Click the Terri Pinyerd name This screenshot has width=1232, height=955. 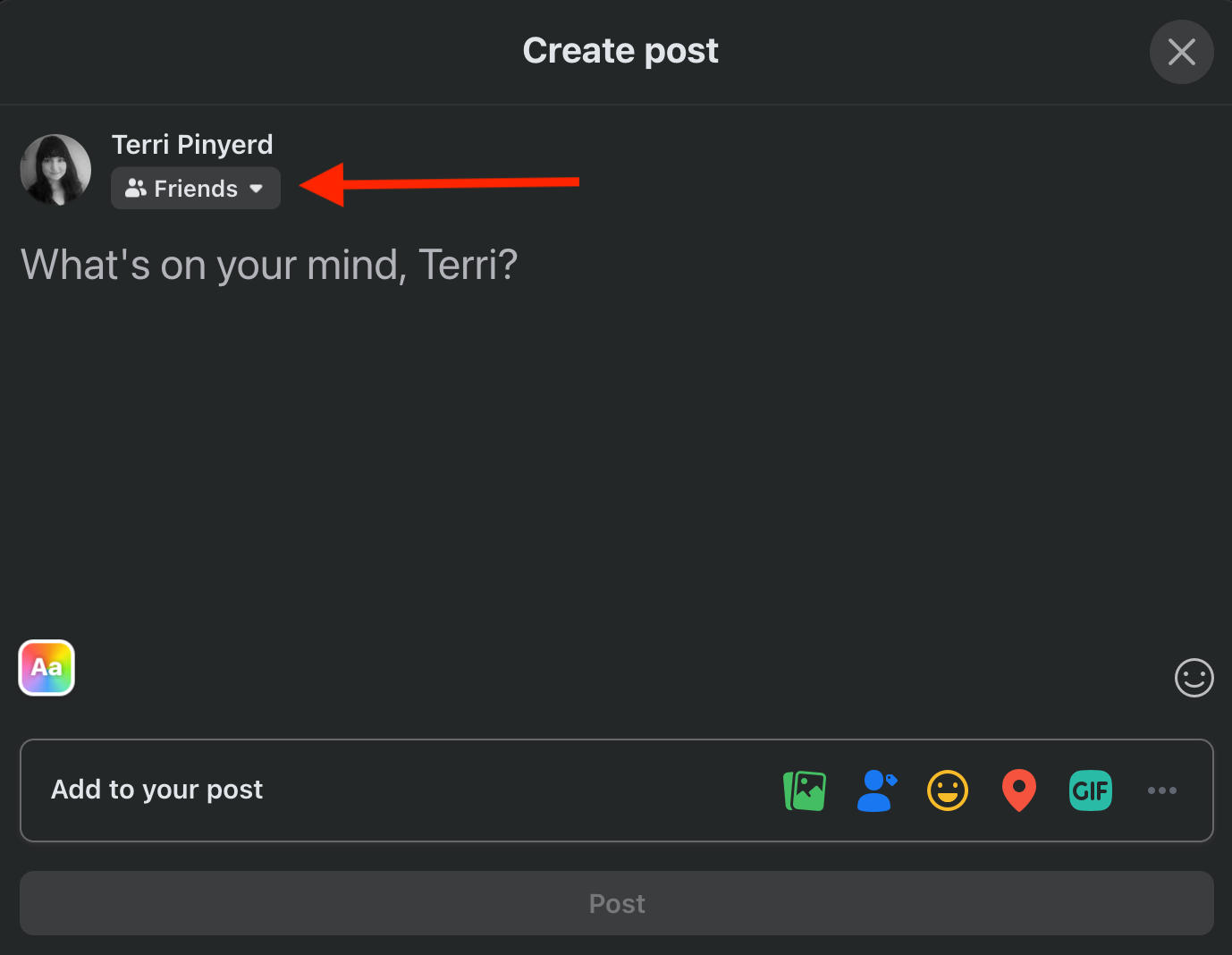(x=192, y=145)
